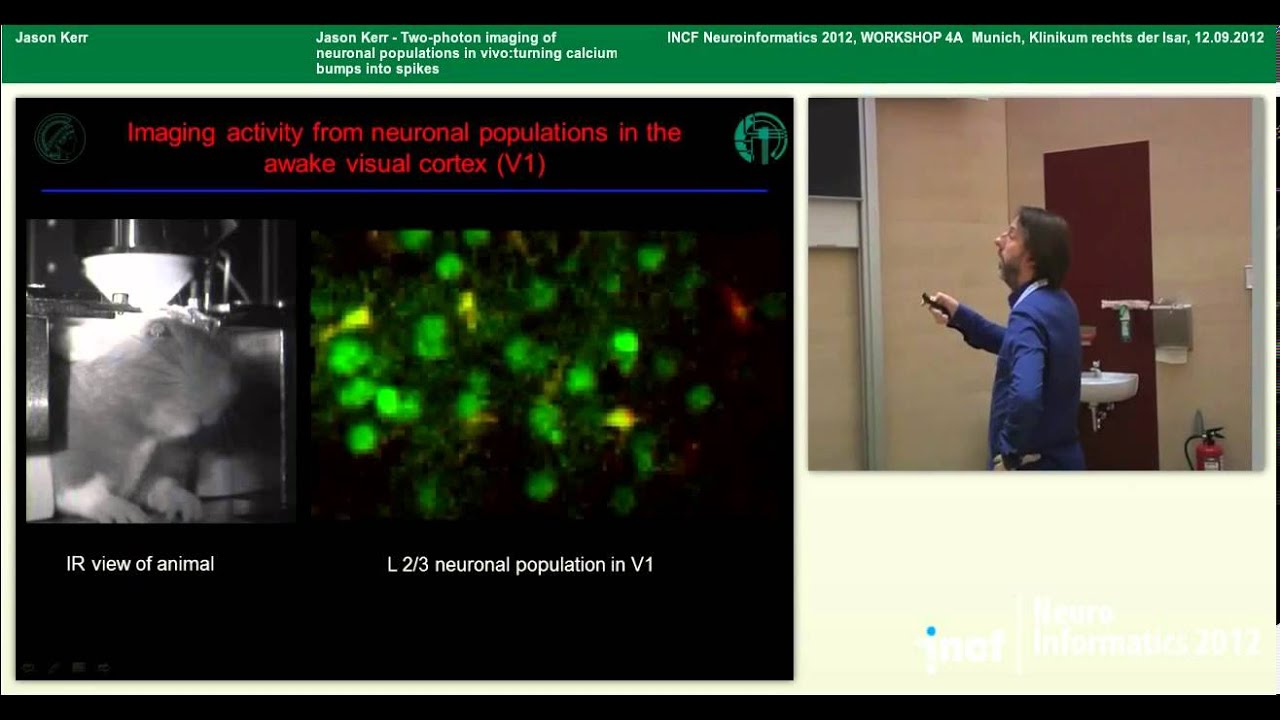This screenshot has height=720, width=1280.
Task: Click the INCF Neuroinformatics 2012 workshop text
Action: click(x=965, y=38)
